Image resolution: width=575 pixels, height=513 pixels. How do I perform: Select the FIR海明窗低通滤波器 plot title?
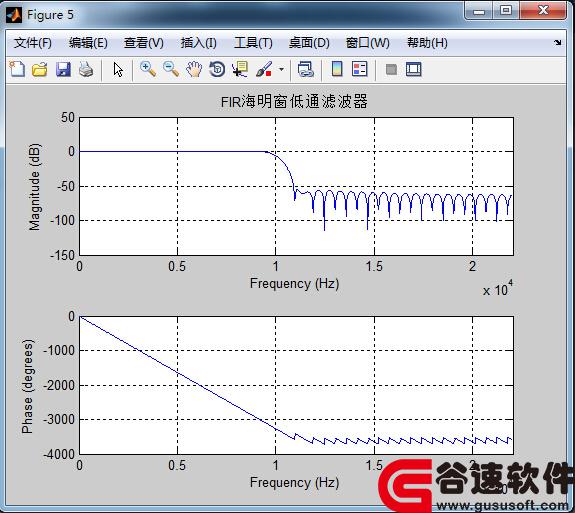point(294,102)
